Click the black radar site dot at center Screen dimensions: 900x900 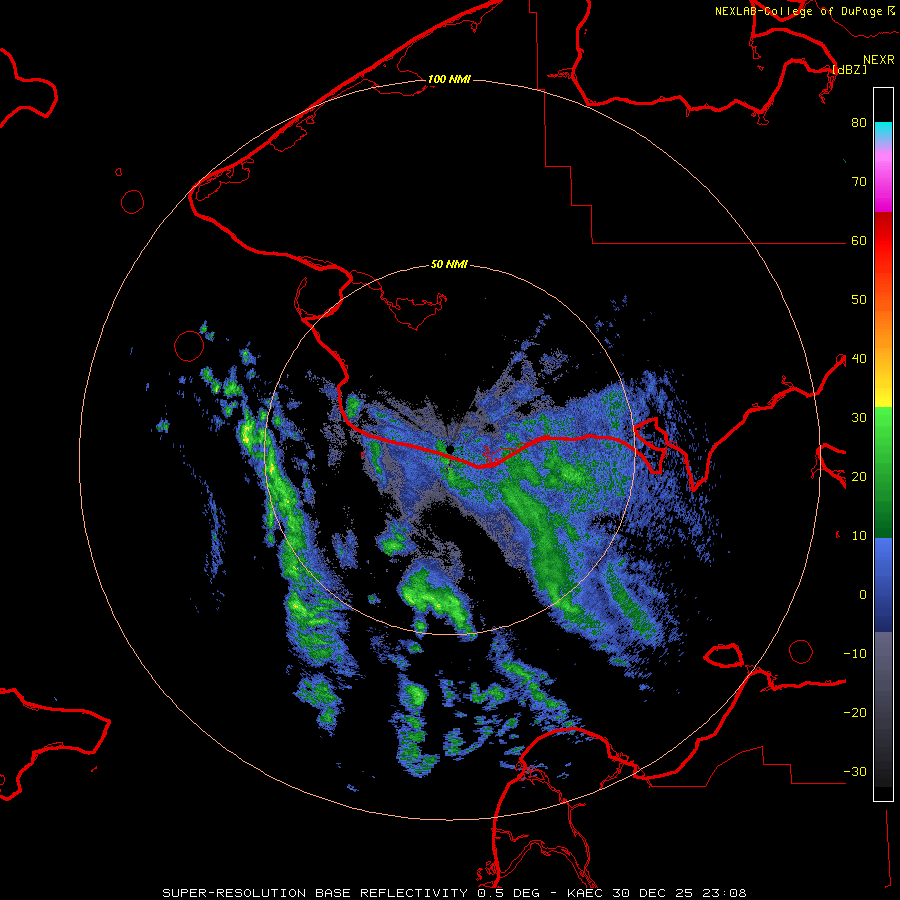pyautogui.click(x=450, y=449)
